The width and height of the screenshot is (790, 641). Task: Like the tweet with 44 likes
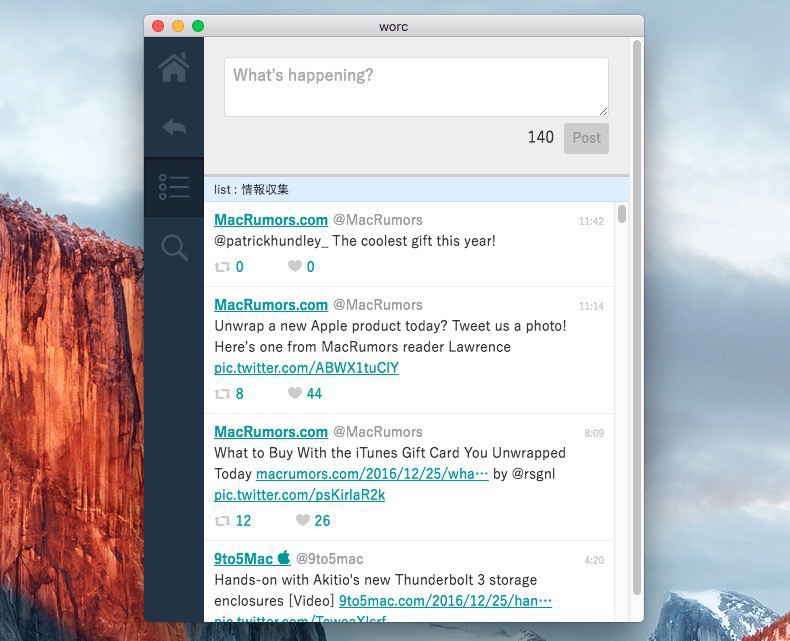[x=295, y=393]
